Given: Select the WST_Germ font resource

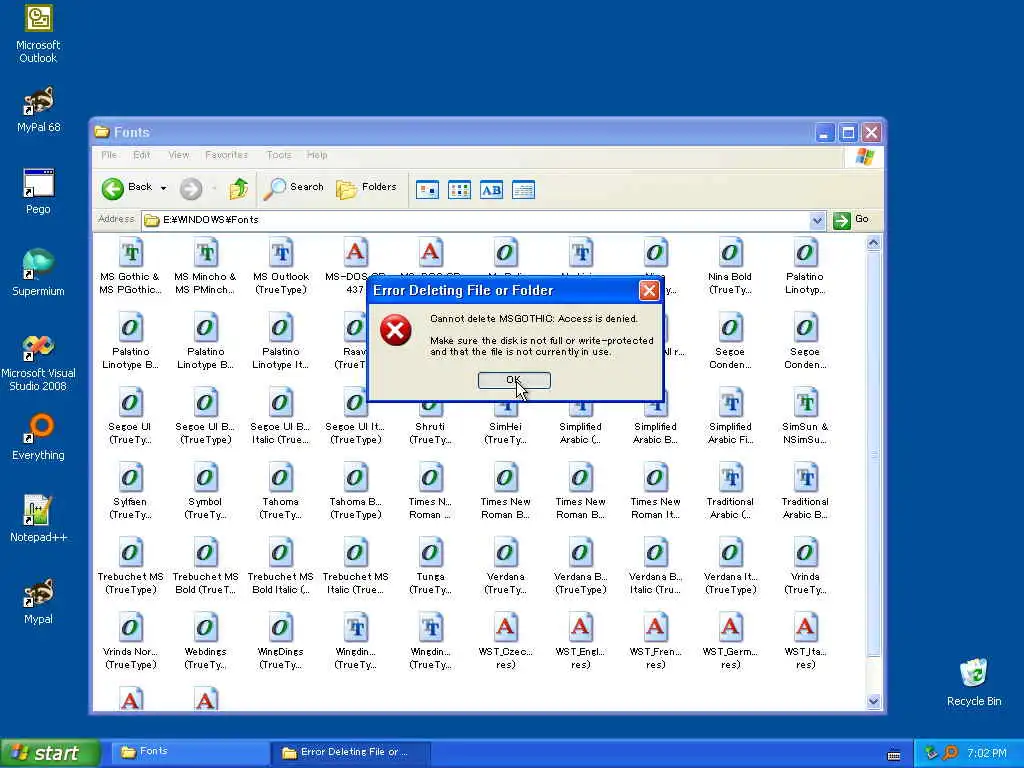Looking at the screenshot, I should 730,642.
